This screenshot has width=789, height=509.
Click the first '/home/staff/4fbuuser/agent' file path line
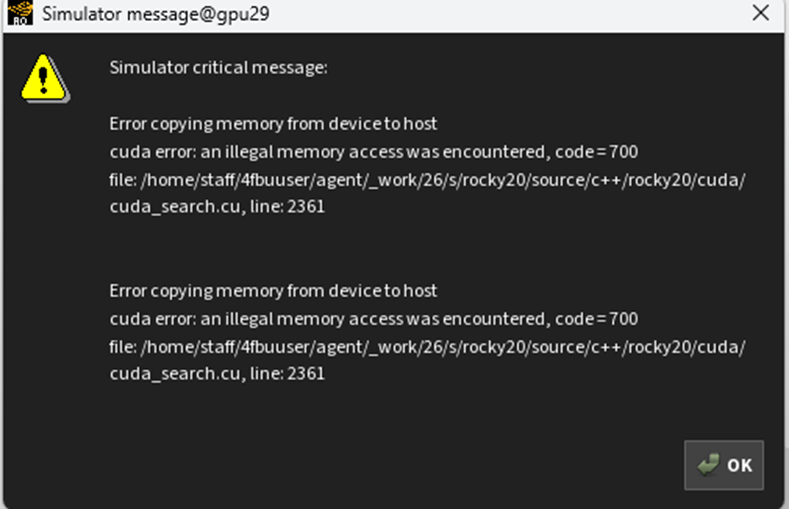tap(427, 180)
